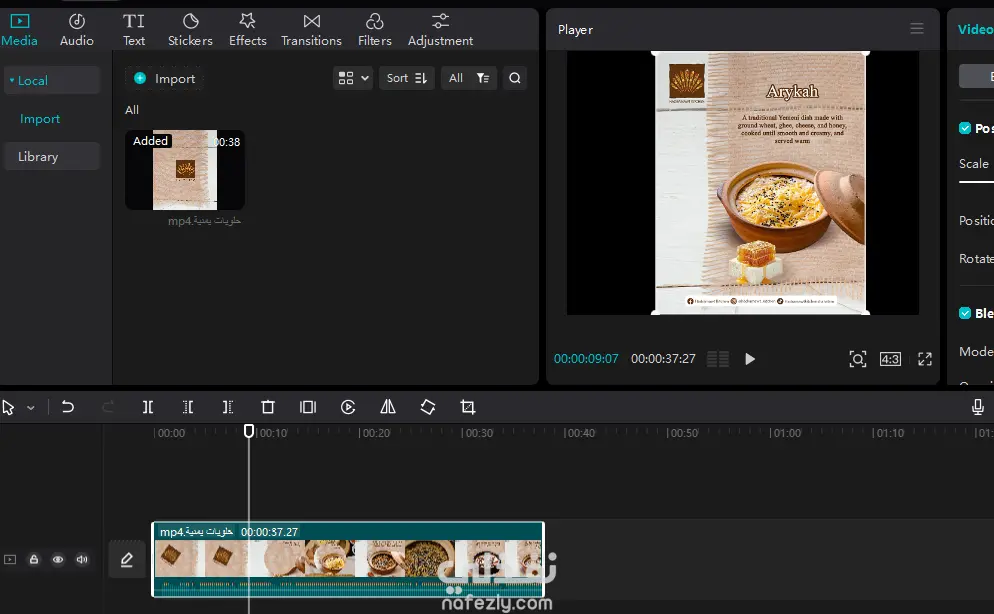Toggle the track lock icon
This screenshot has height=614, width=994.
click(34, 560)
